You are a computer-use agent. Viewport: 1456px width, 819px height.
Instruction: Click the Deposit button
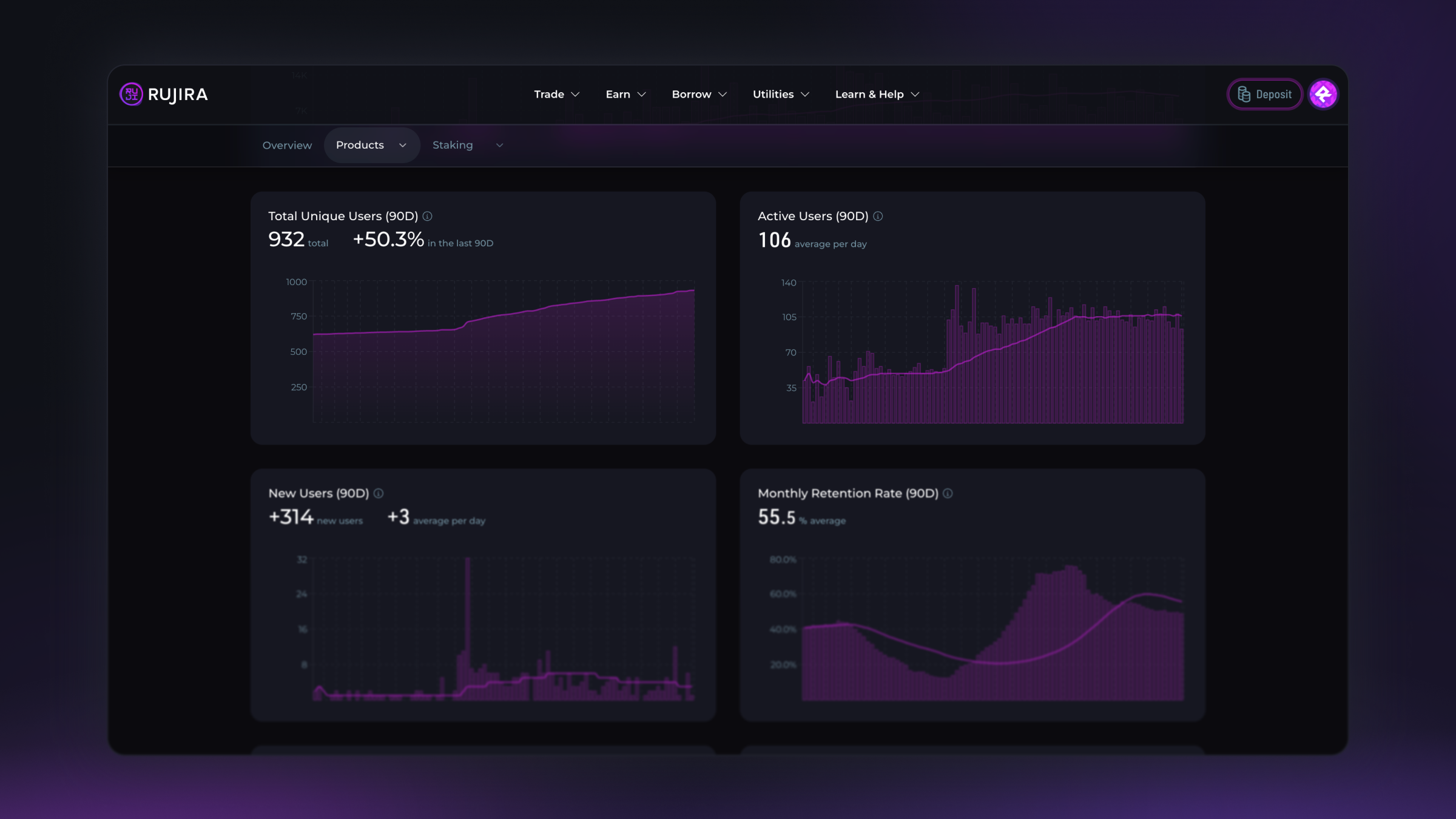(x=1264, y=94)
